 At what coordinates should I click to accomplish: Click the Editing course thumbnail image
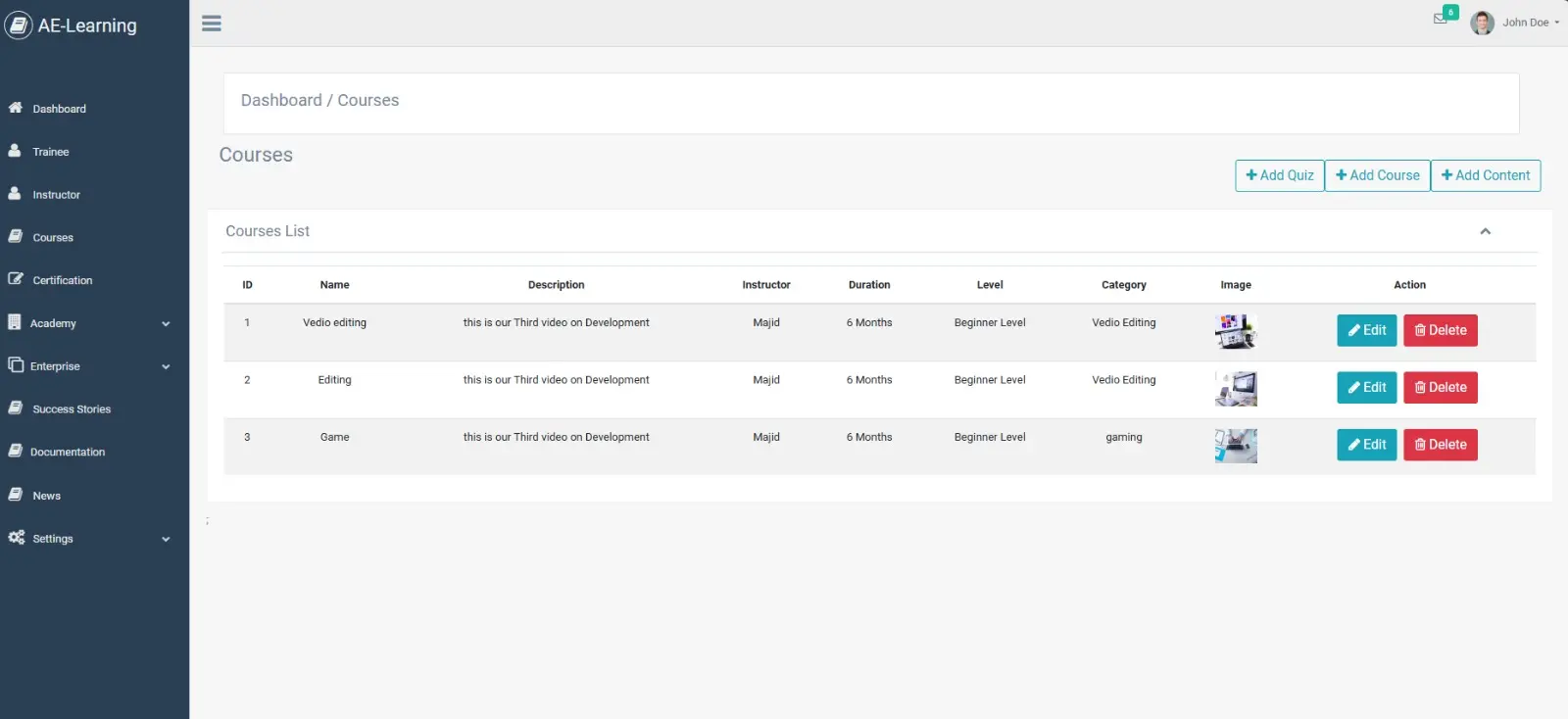(1236, 389)
